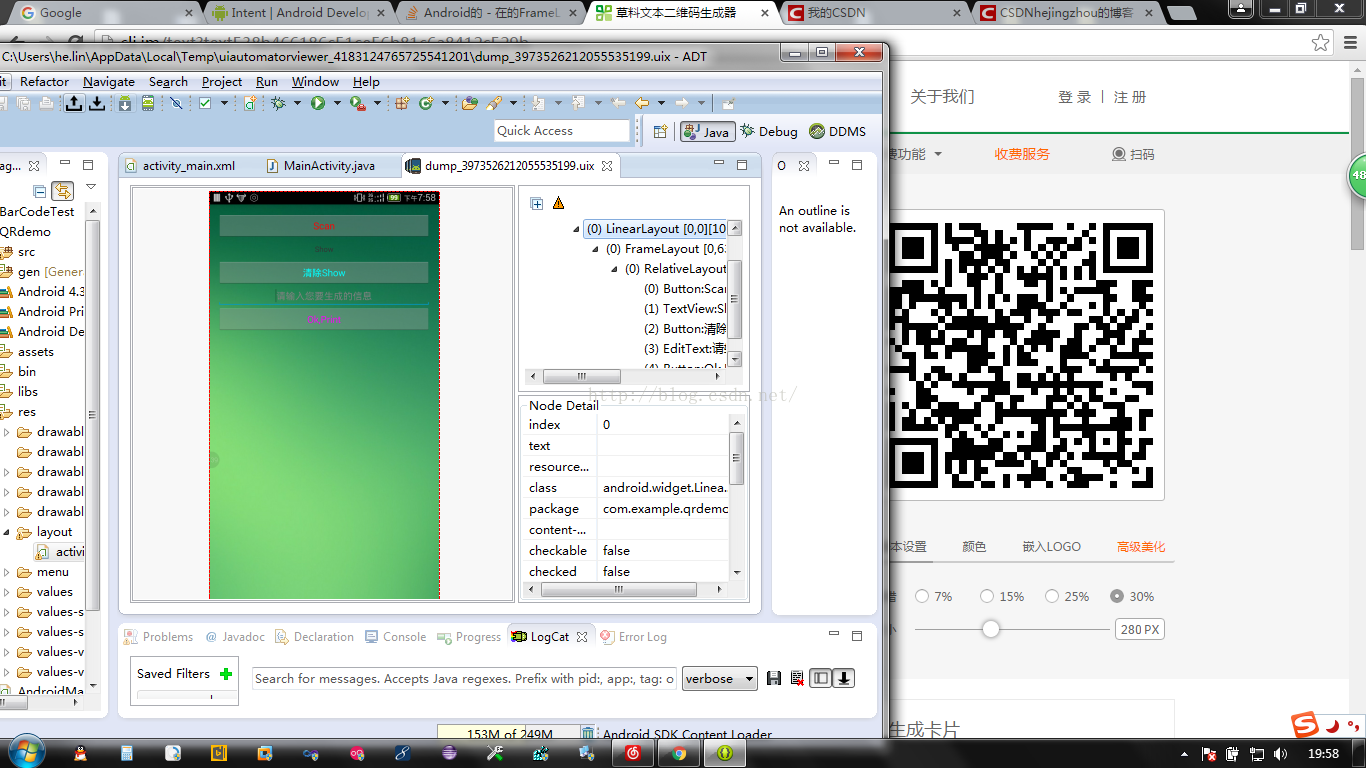Click 收费服务 link in browser page
The height and width of the screenshot is (768, 1366).
coord(1022,154)
